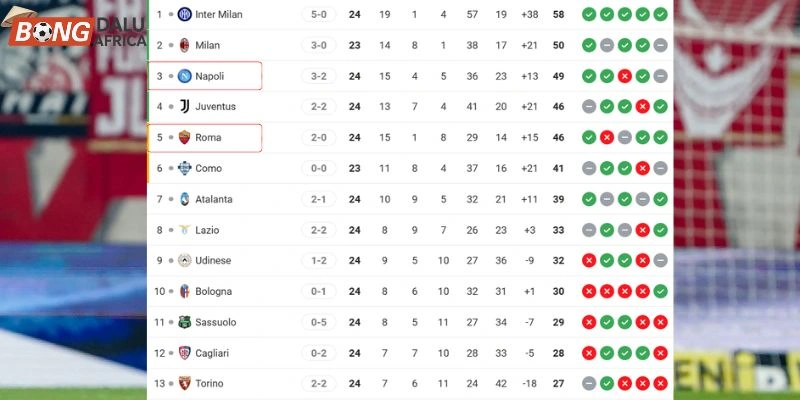The height and width of the screenshot is (400, 800).
Task: Click the Como team badge
Action: coord(184,168)
